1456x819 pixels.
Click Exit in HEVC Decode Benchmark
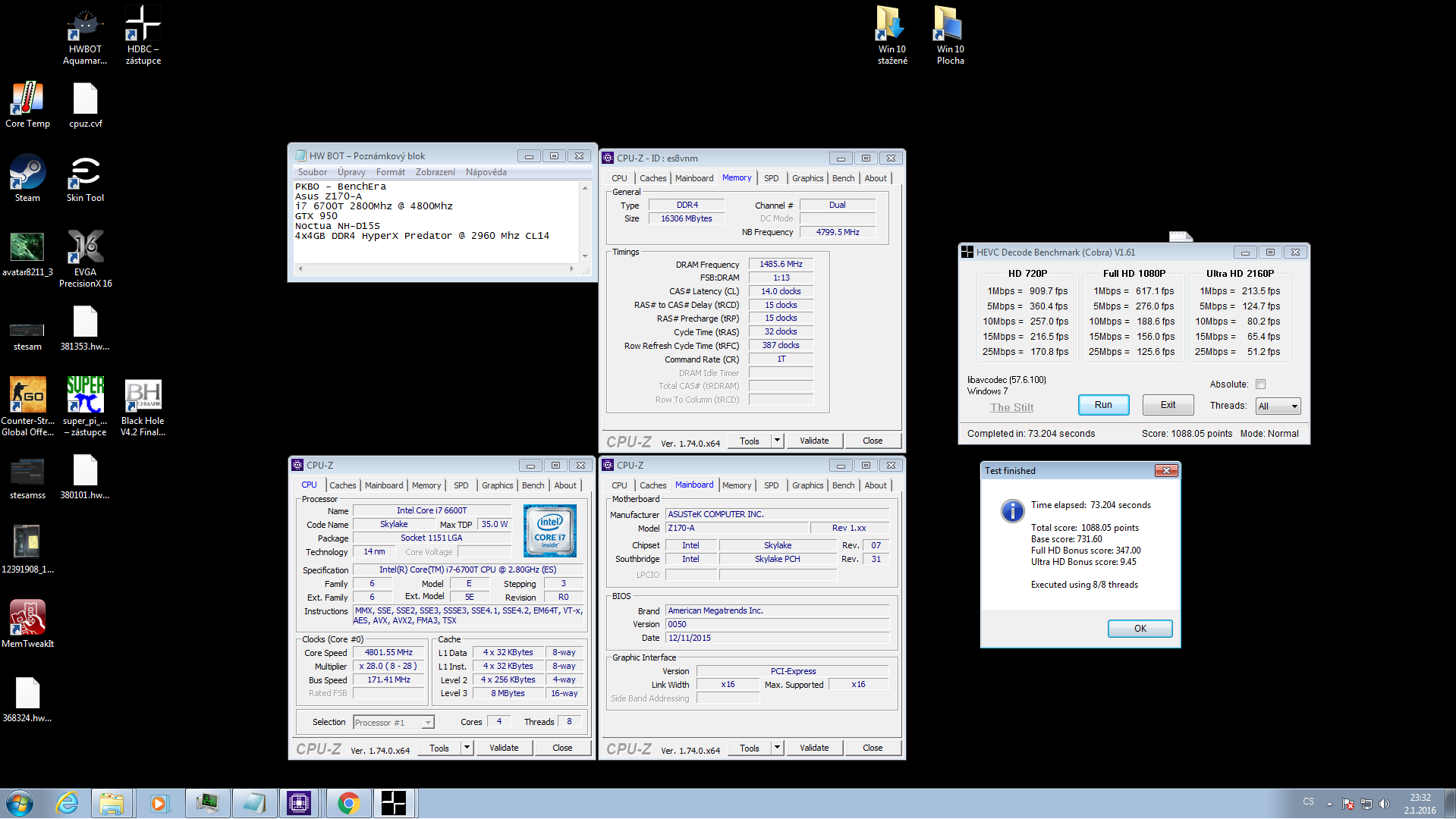pos(1168,405)
